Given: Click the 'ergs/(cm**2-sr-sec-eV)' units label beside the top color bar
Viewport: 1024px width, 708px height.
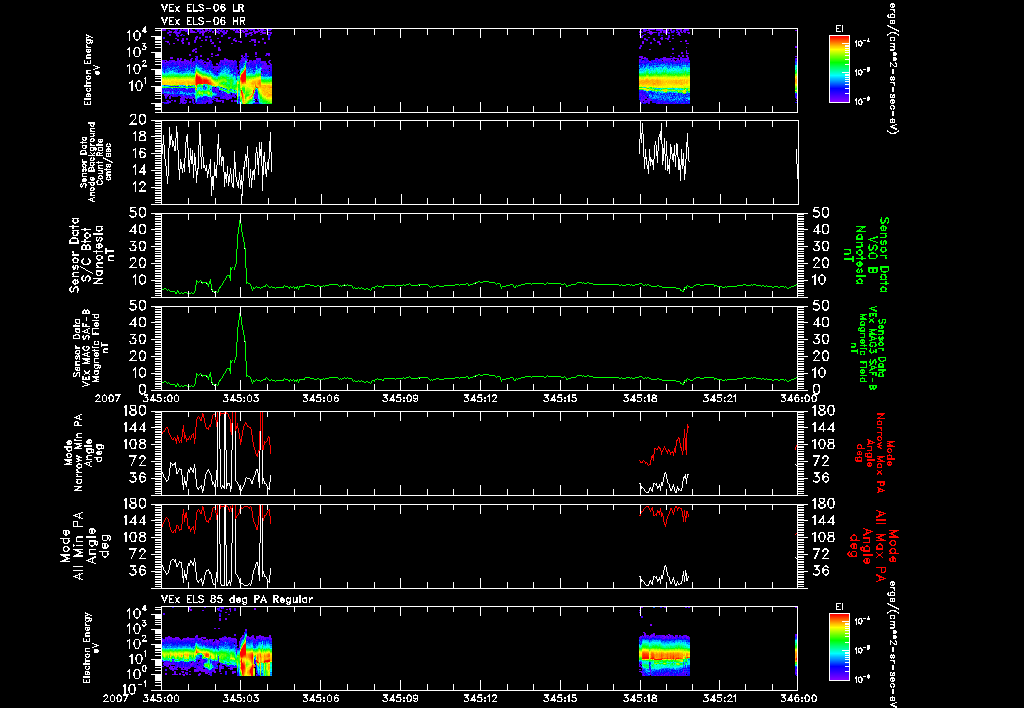Looking at the screenshot, I should pyautogui.click(x=891, y=67).
